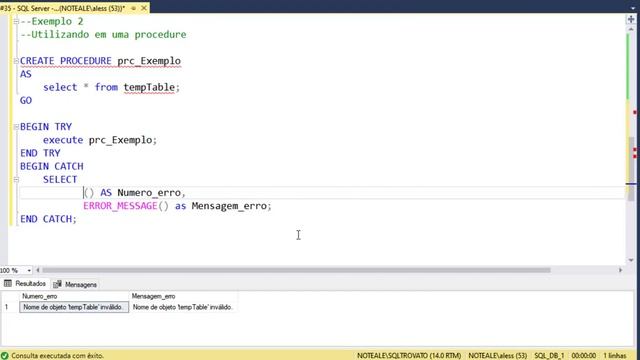The image size is (640, 360).
Task: Click the vertical scrollbar up arrow
Action: tap(631, 29)
